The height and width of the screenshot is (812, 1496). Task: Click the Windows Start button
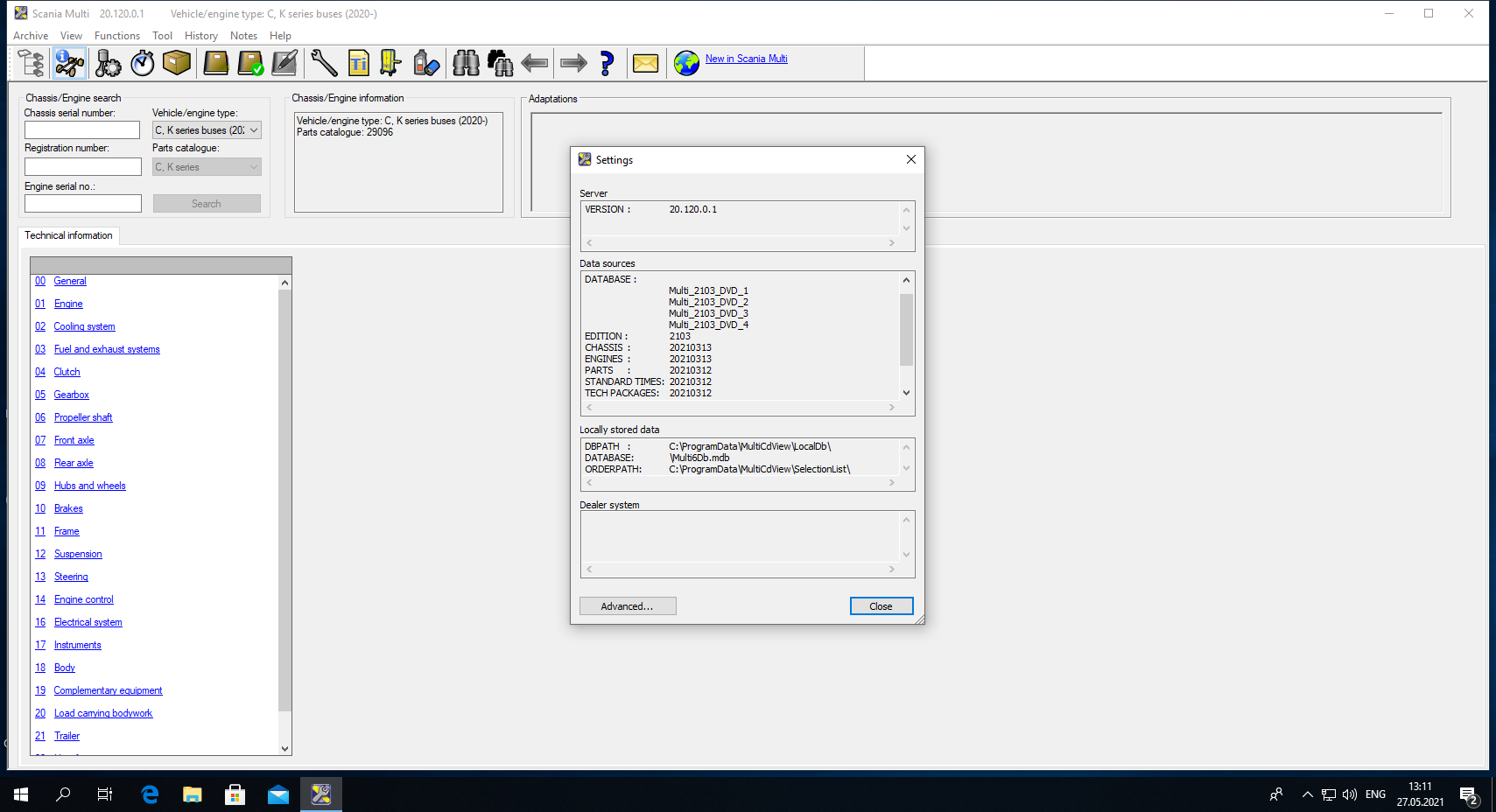pyautogui.click(x=21, y=794)
